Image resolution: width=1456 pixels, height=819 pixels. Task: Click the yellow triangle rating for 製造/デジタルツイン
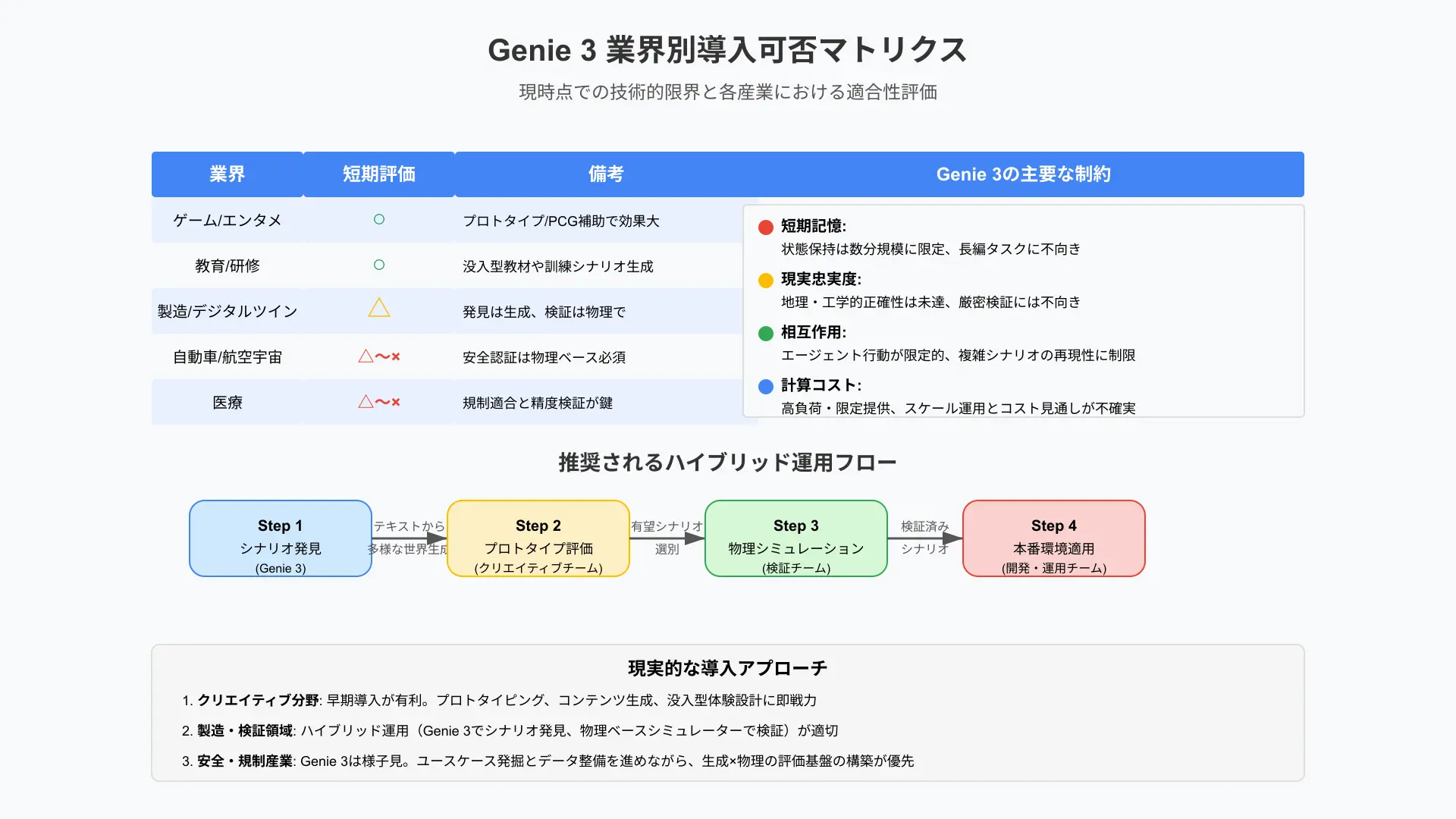[379, 308]
